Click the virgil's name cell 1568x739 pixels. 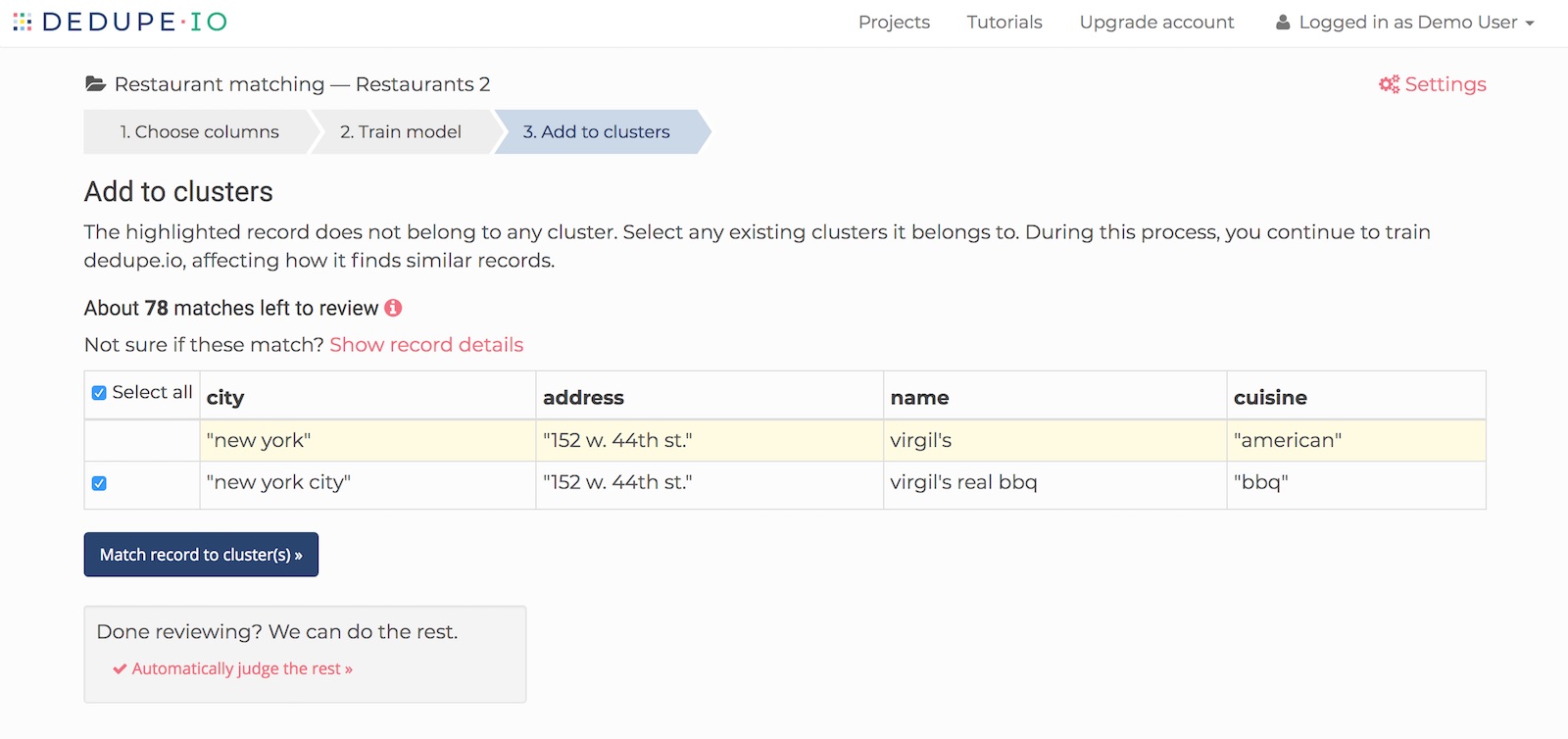[1054, 440]
